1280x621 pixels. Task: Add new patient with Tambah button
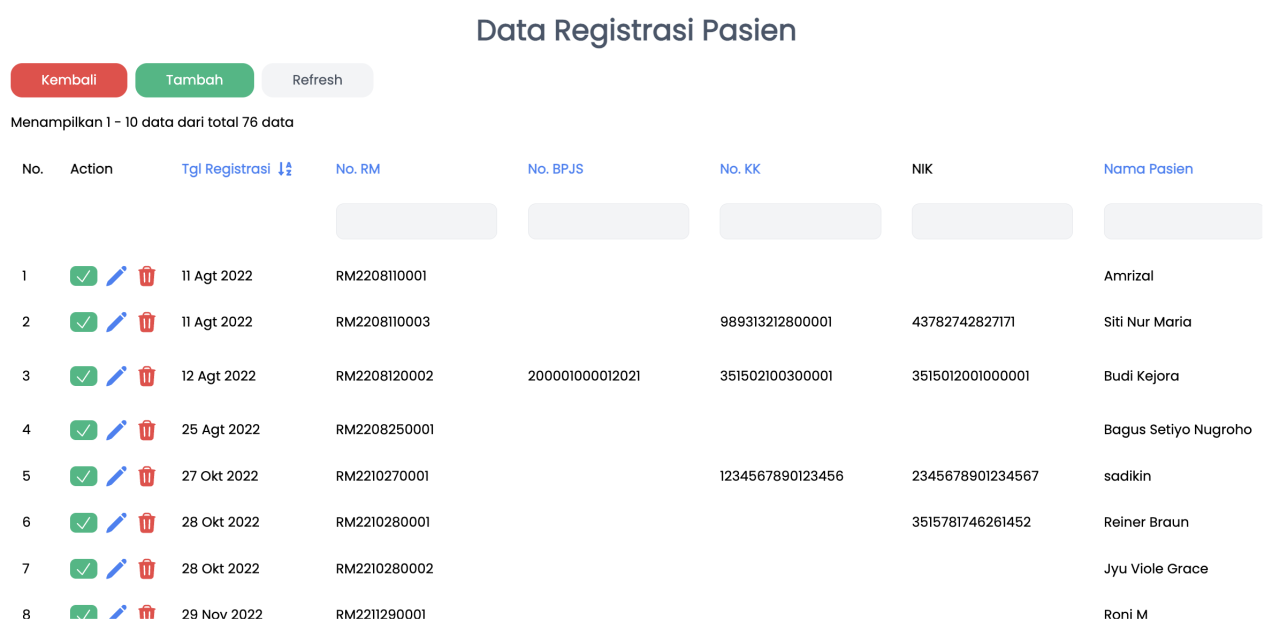pos(194,80)
